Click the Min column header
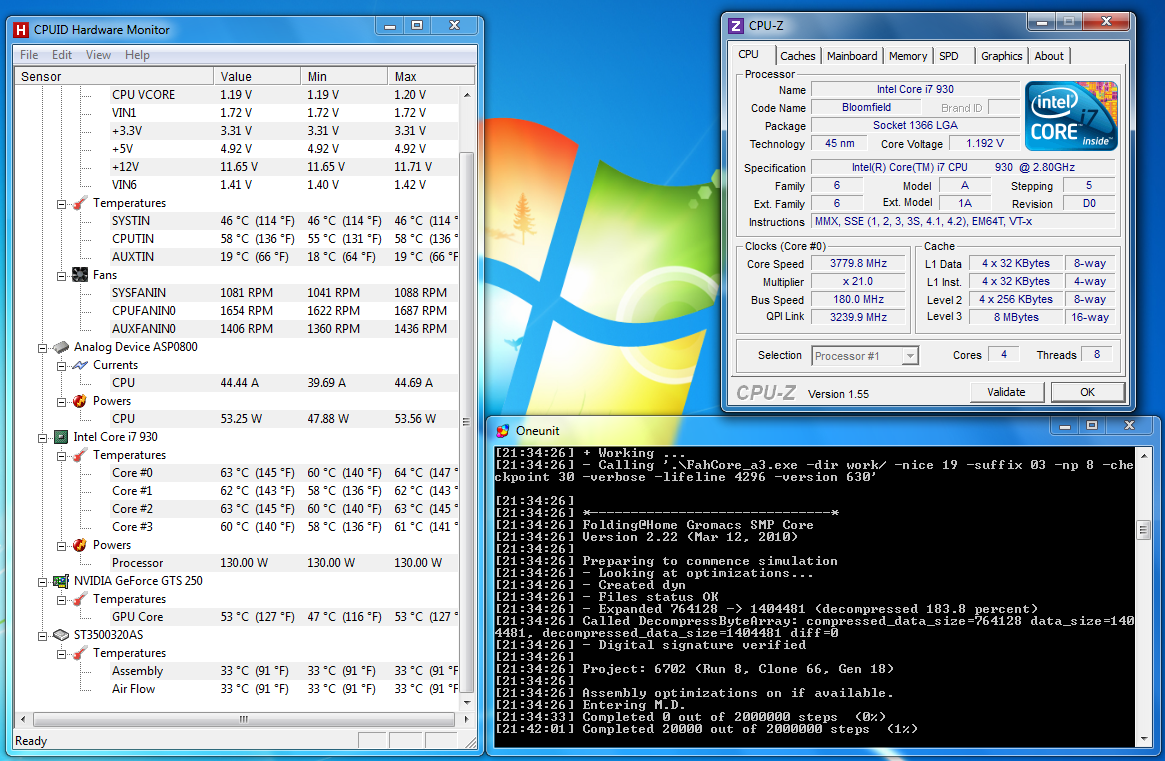The height and width of the screenshot is (761, 1165). [x=344, y=77]
